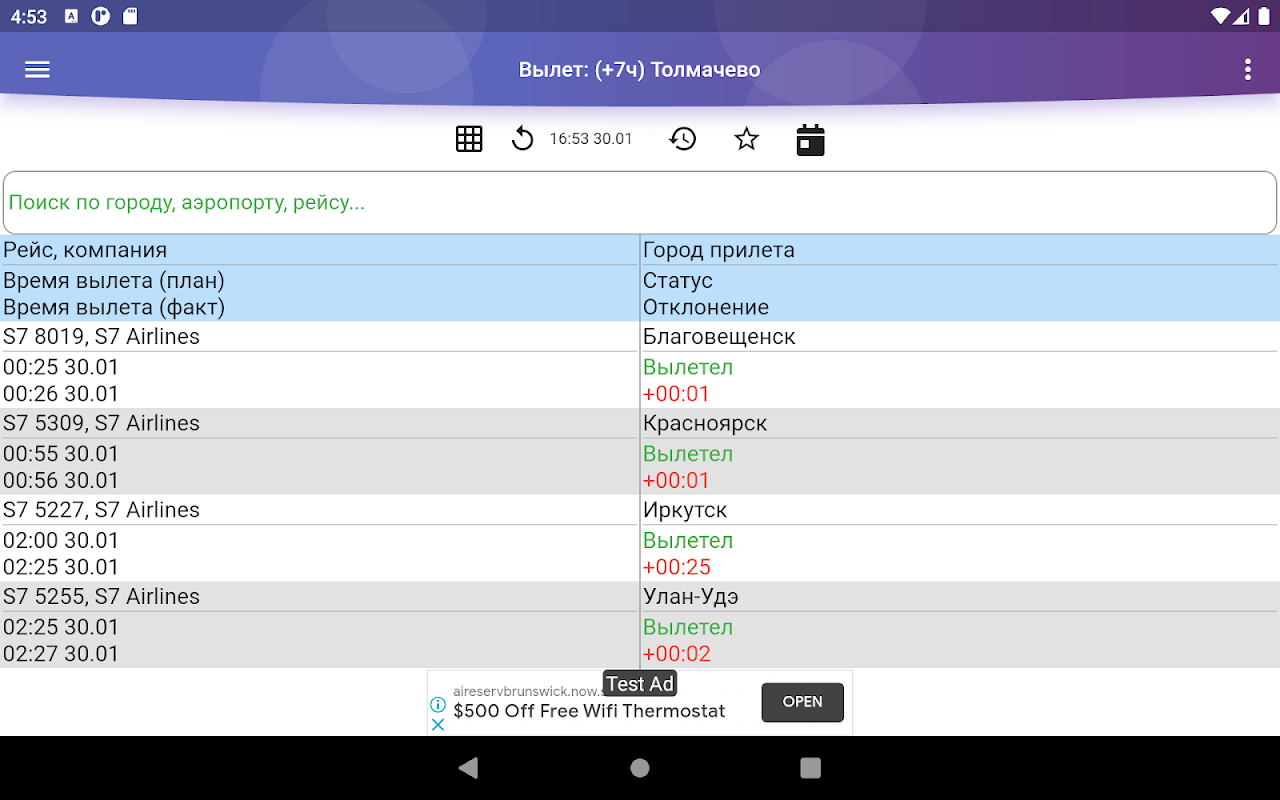
Task: Click the $500 Off Free Wifi Thermostat ad text
Action: [x=589, y=711]
